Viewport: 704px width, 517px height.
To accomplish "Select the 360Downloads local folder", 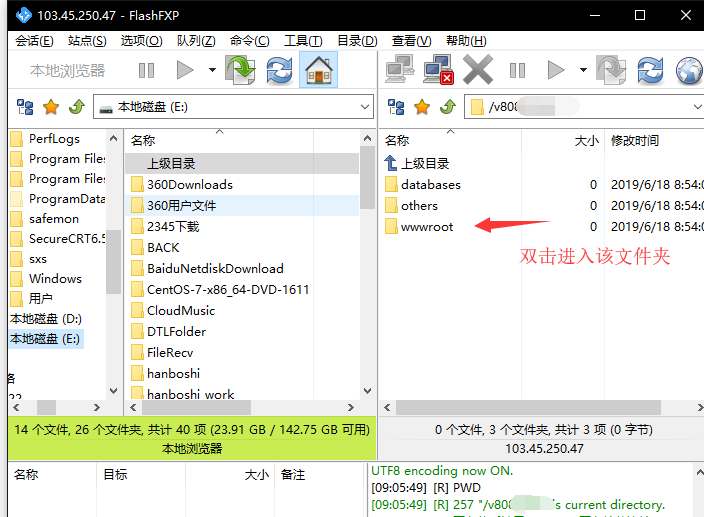I will [189, 184].
